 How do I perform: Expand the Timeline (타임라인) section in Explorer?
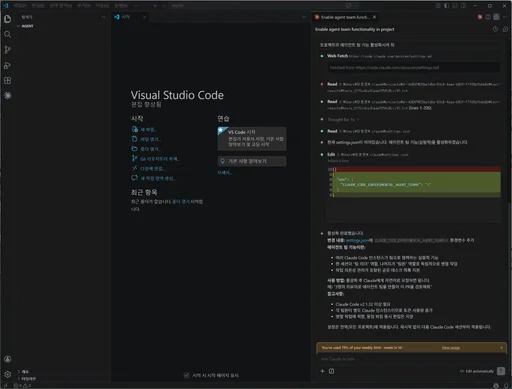point(63,379)
